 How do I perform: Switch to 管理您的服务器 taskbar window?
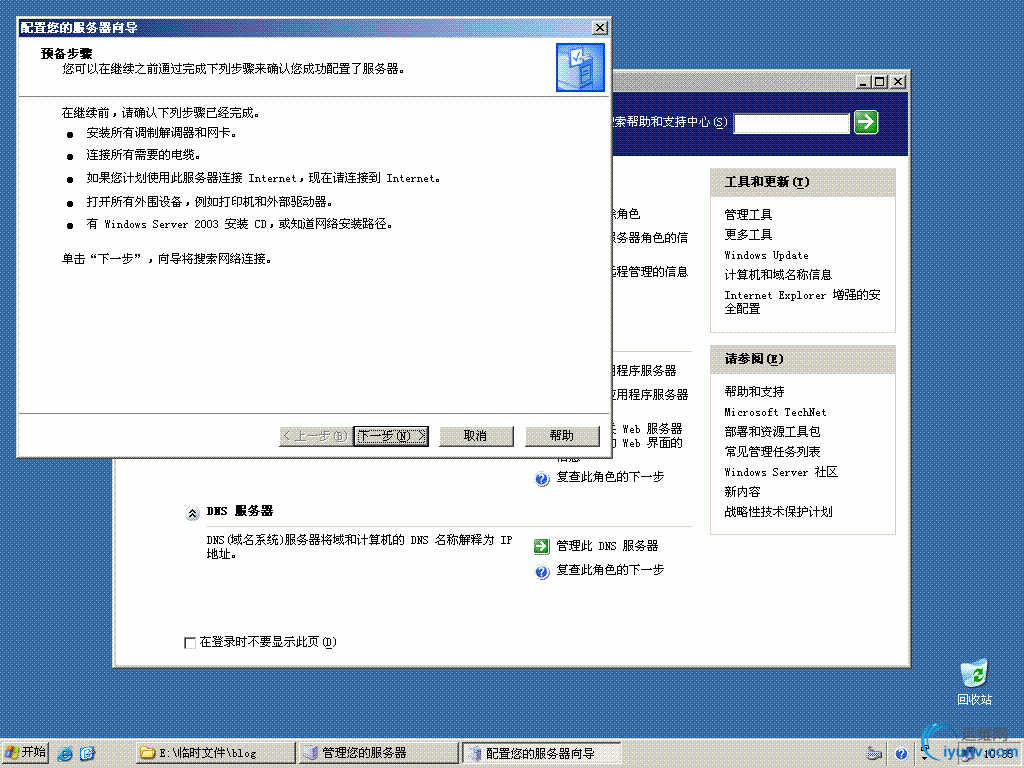379,753
